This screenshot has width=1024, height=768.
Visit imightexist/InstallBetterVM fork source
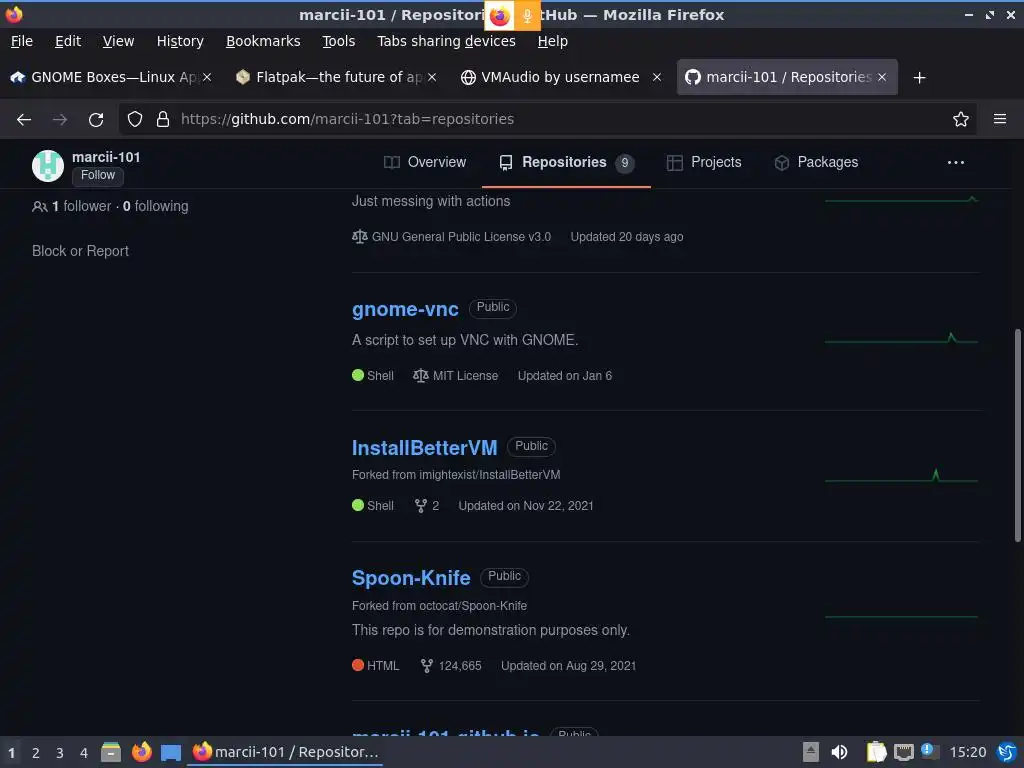pyautogui.click(x=490, y=475)
